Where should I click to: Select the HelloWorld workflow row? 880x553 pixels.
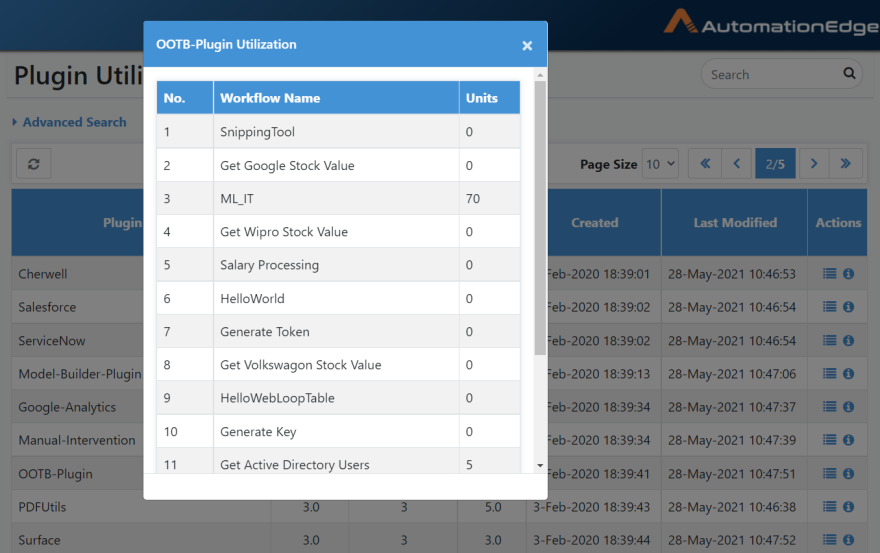click(338, 298)
